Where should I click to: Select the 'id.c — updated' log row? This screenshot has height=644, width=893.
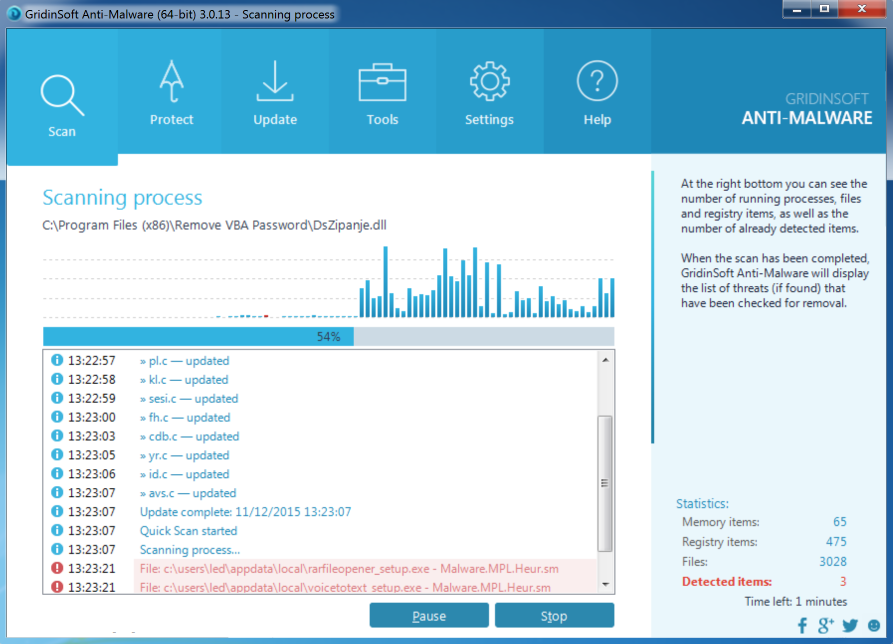point(321,474)
